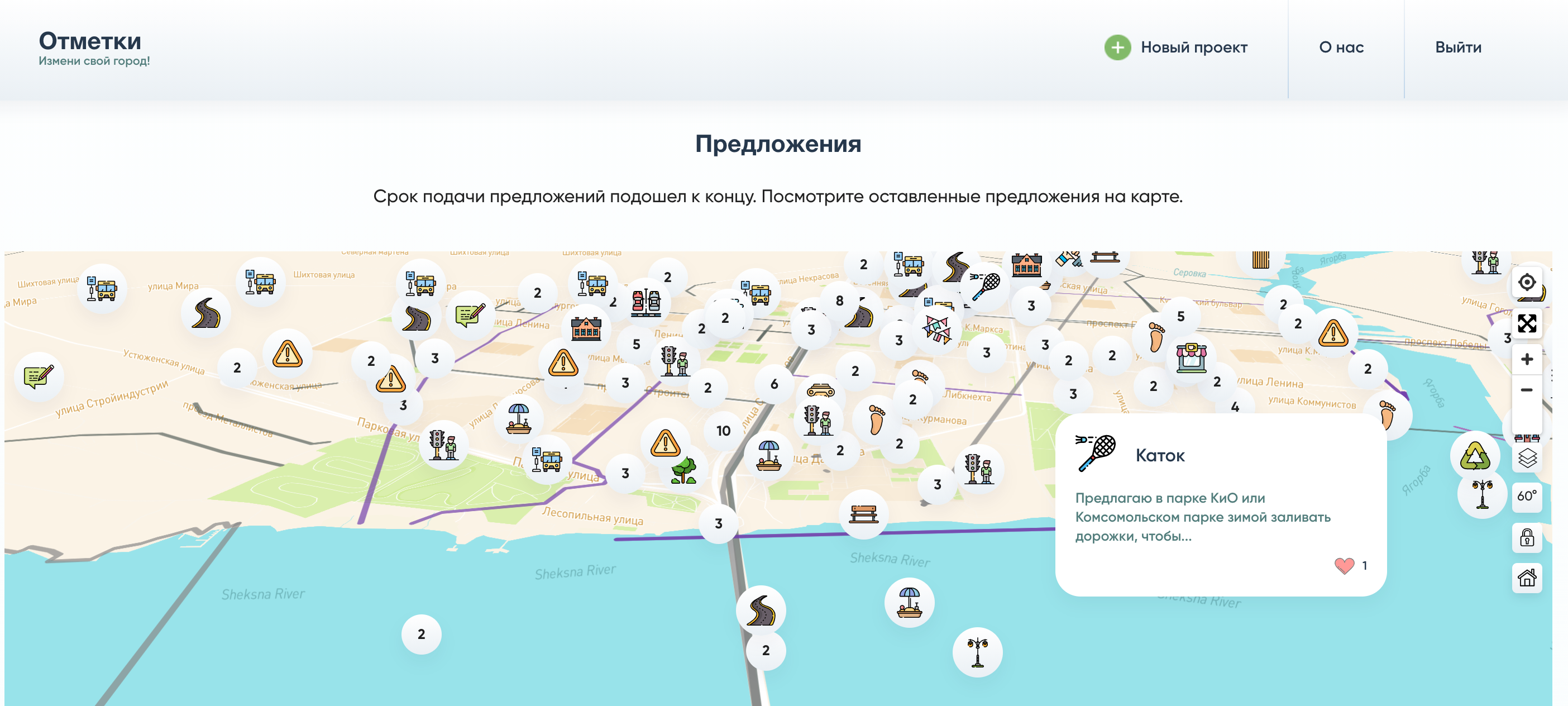Select the parking cars marker
Image resolution: width=1568 pixels, height=706 pixels.
coord(647,302)
